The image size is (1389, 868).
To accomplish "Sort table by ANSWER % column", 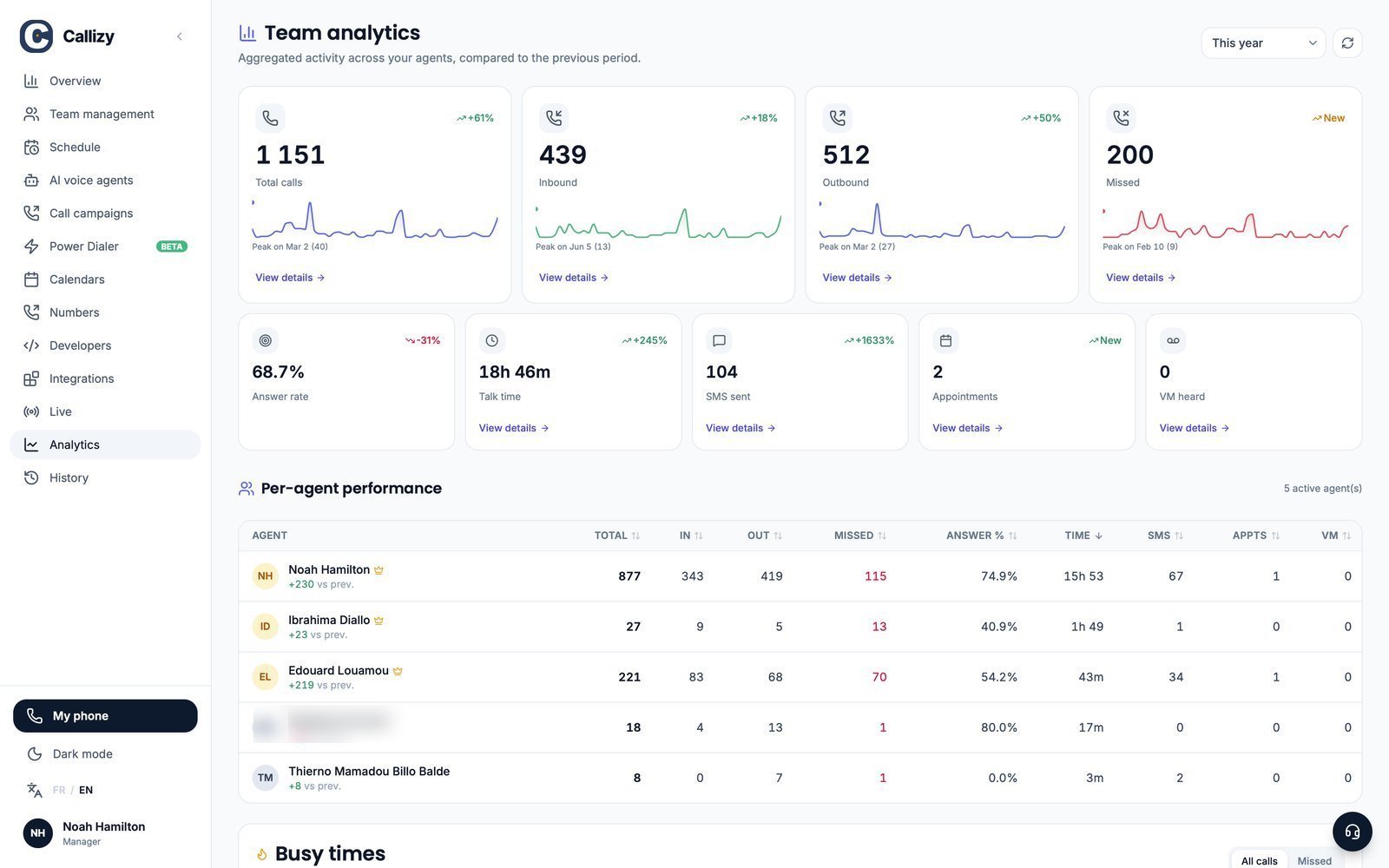I will [x=982, y=536].
